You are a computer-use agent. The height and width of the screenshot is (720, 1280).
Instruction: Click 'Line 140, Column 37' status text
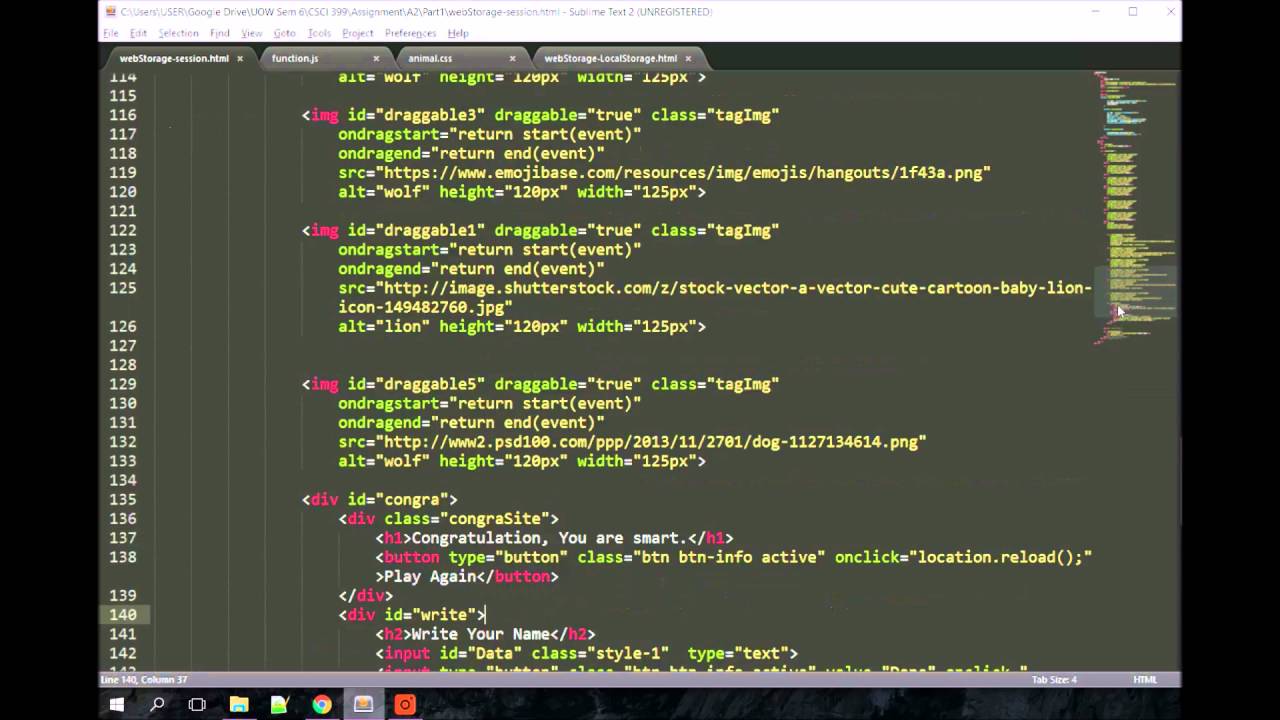[x=144, y=680]
